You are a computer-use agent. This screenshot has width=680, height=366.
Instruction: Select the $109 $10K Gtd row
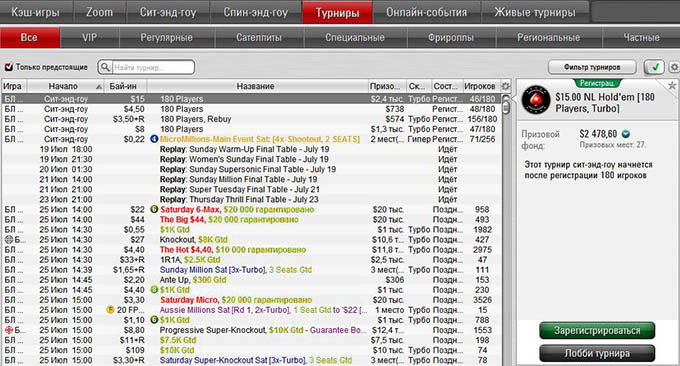[252, 350]
